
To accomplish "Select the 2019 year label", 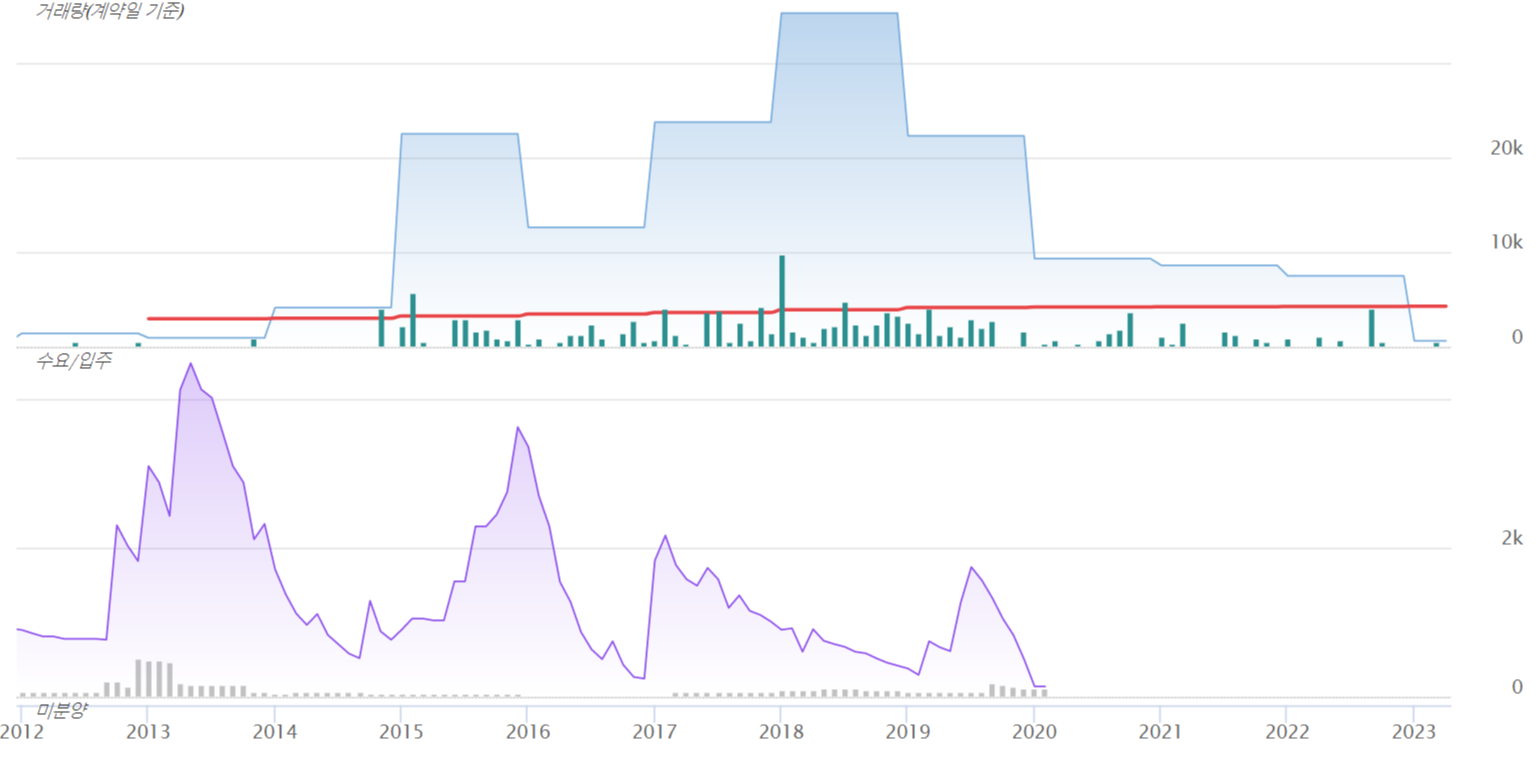I will pyautogui.click(x=907, y=734).
